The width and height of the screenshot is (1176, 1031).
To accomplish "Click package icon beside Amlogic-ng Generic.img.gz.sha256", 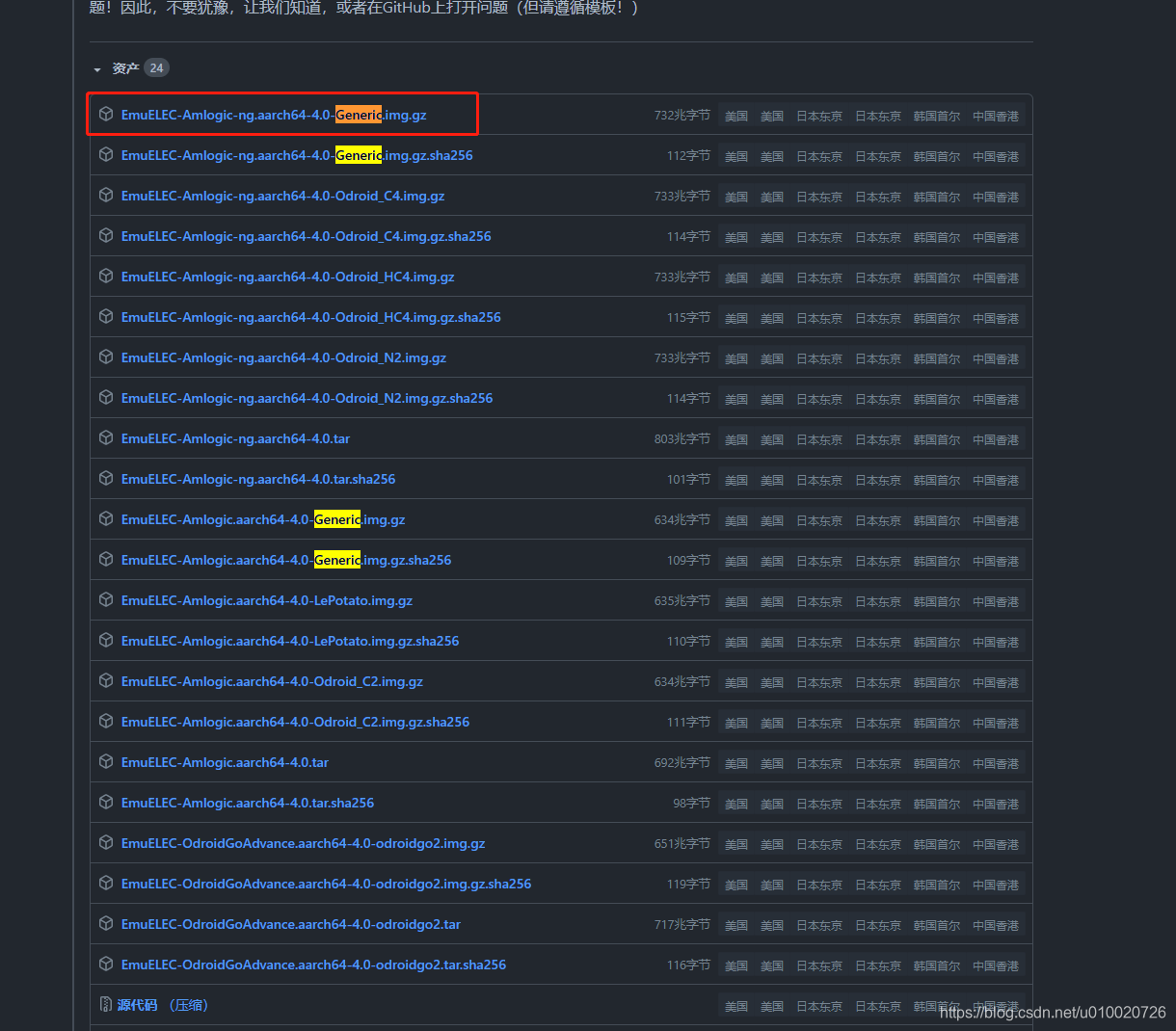I will pyautogui.click(x=106, y=154).
